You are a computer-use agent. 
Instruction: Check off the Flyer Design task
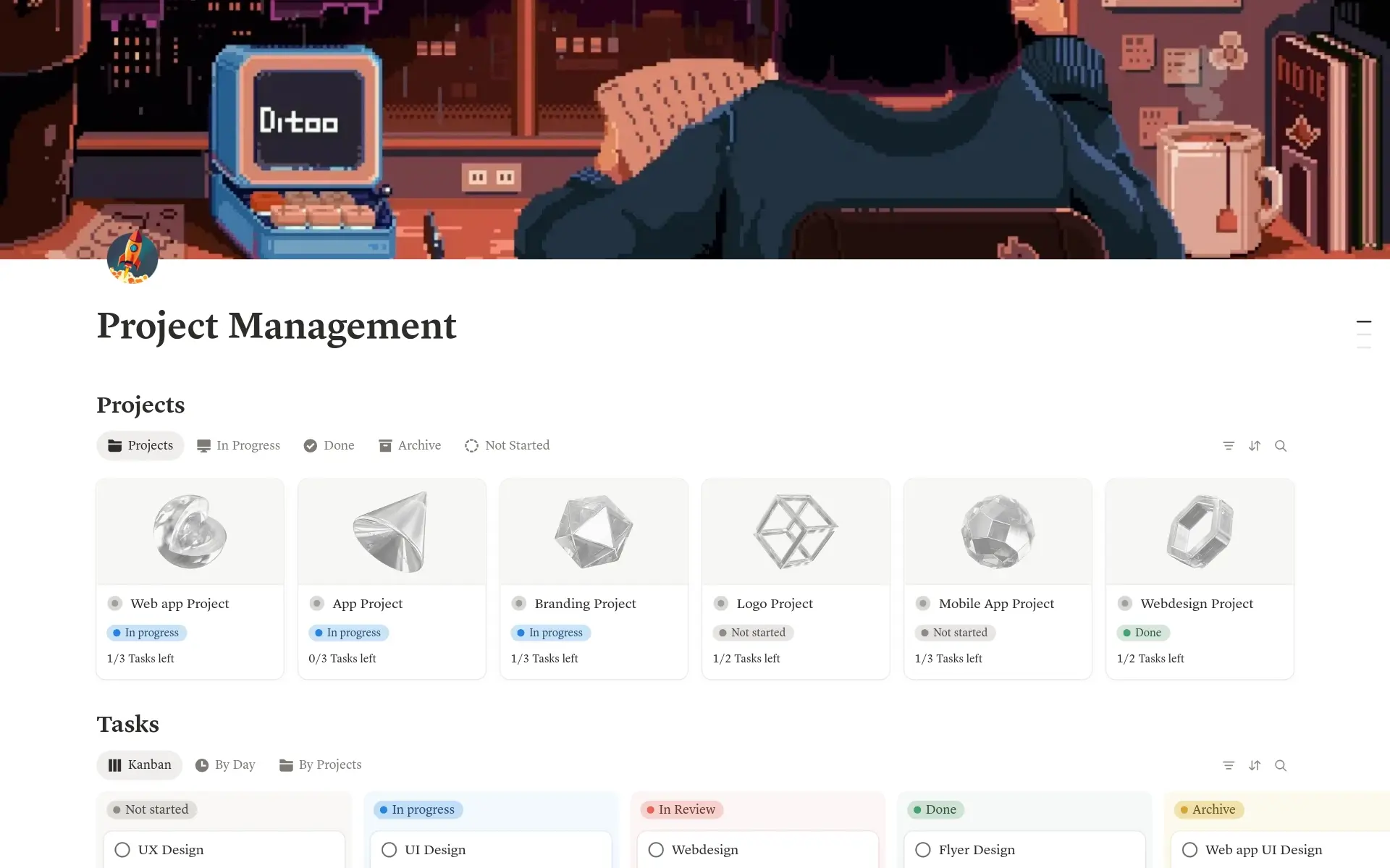point(923,850)
